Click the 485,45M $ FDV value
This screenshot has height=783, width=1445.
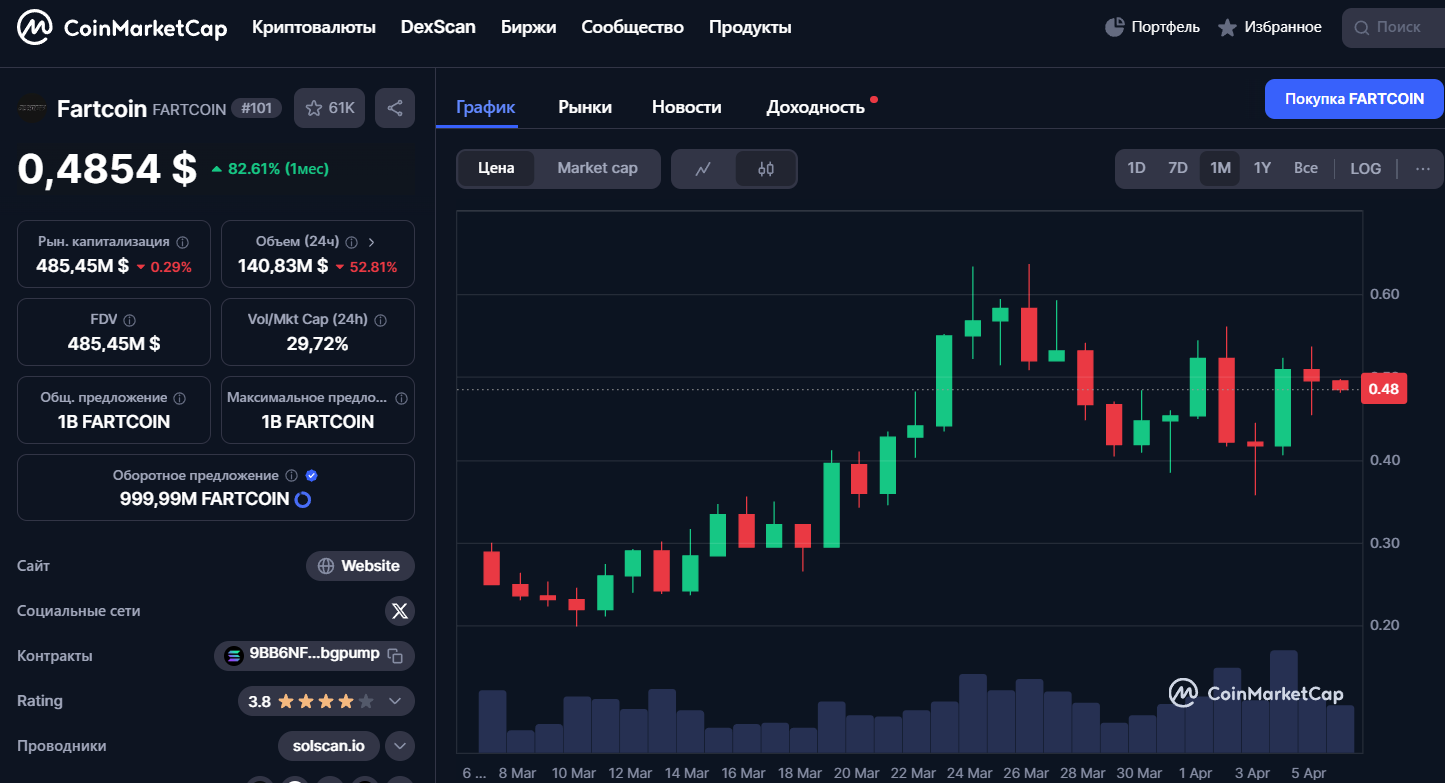(x=114, y=344)
